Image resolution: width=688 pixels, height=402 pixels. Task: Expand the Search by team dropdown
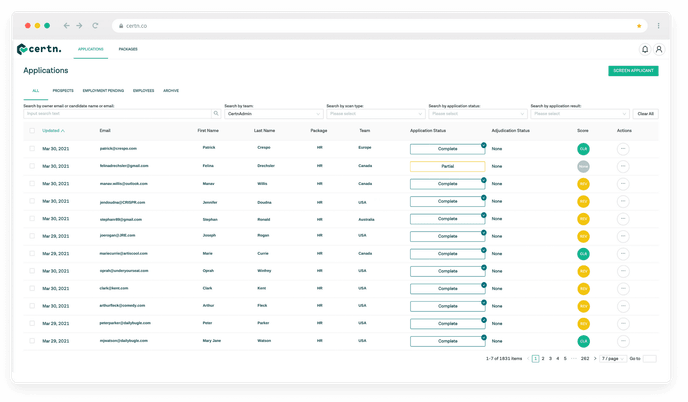point(272,114)
